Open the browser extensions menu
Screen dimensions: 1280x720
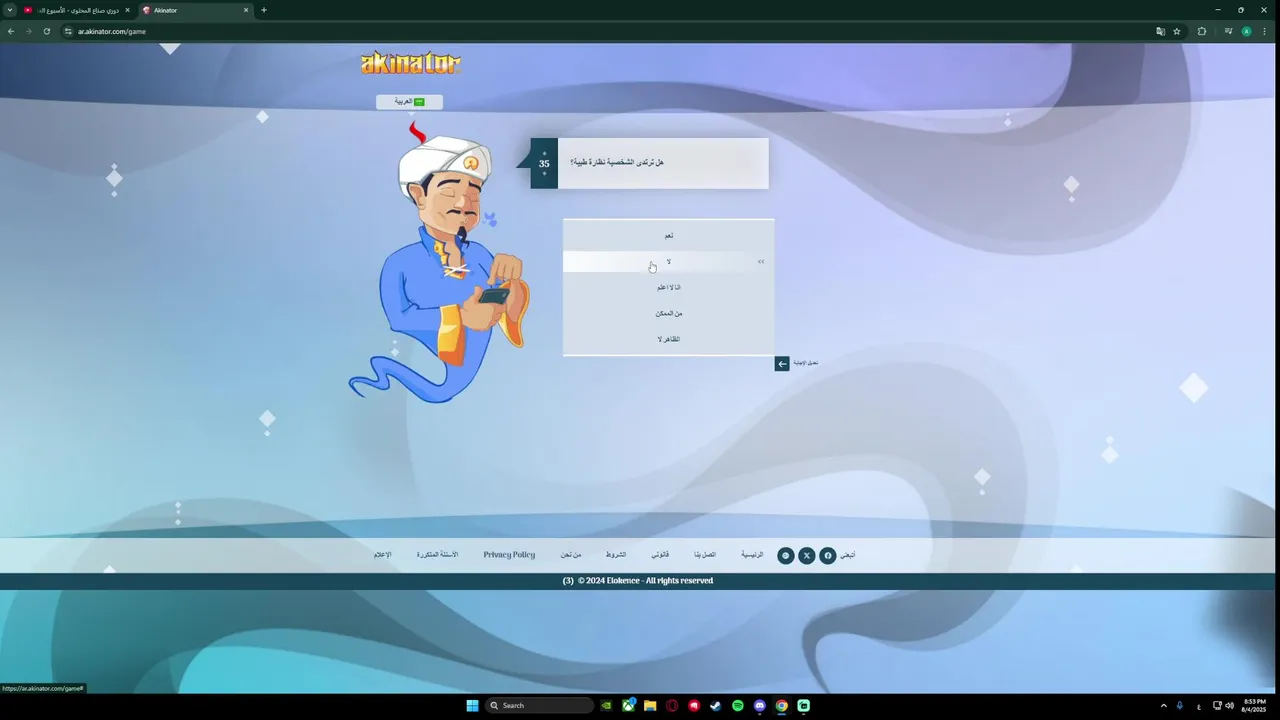tap(1202, 31)
